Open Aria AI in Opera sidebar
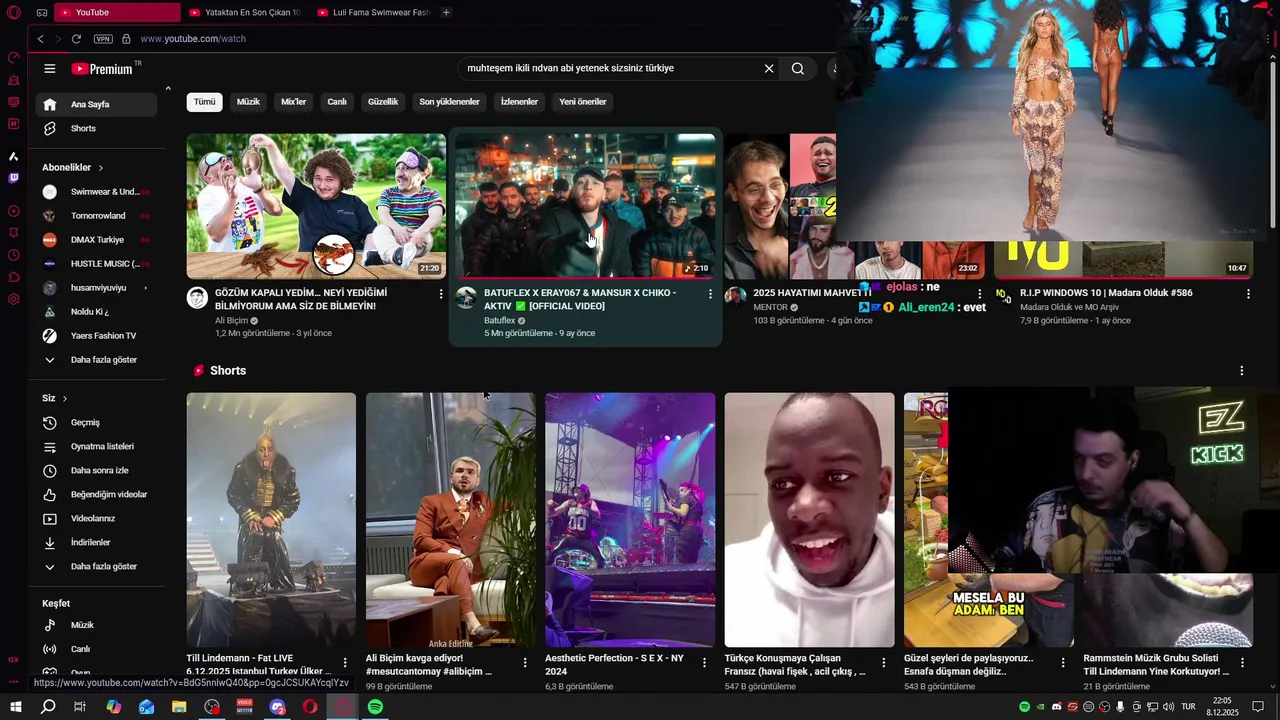Viewport: 1280px width, 720px height. (x=13, y=156)
